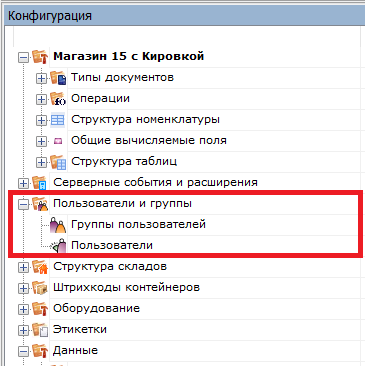Screen dimensions: 365x366
Task: Expand the Штрихкоды контейнеров node
Action: [23, 288]
